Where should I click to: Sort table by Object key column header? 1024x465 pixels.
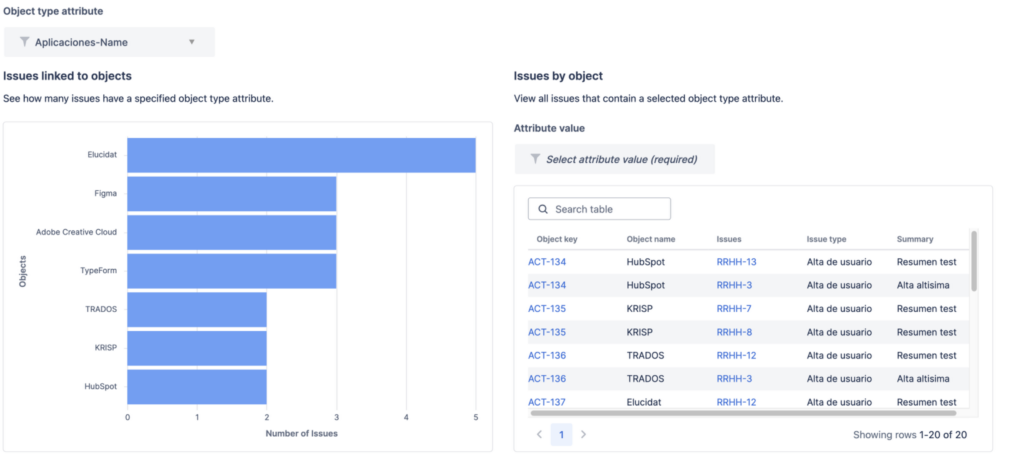pyautogui.click(x=557, y=239)
